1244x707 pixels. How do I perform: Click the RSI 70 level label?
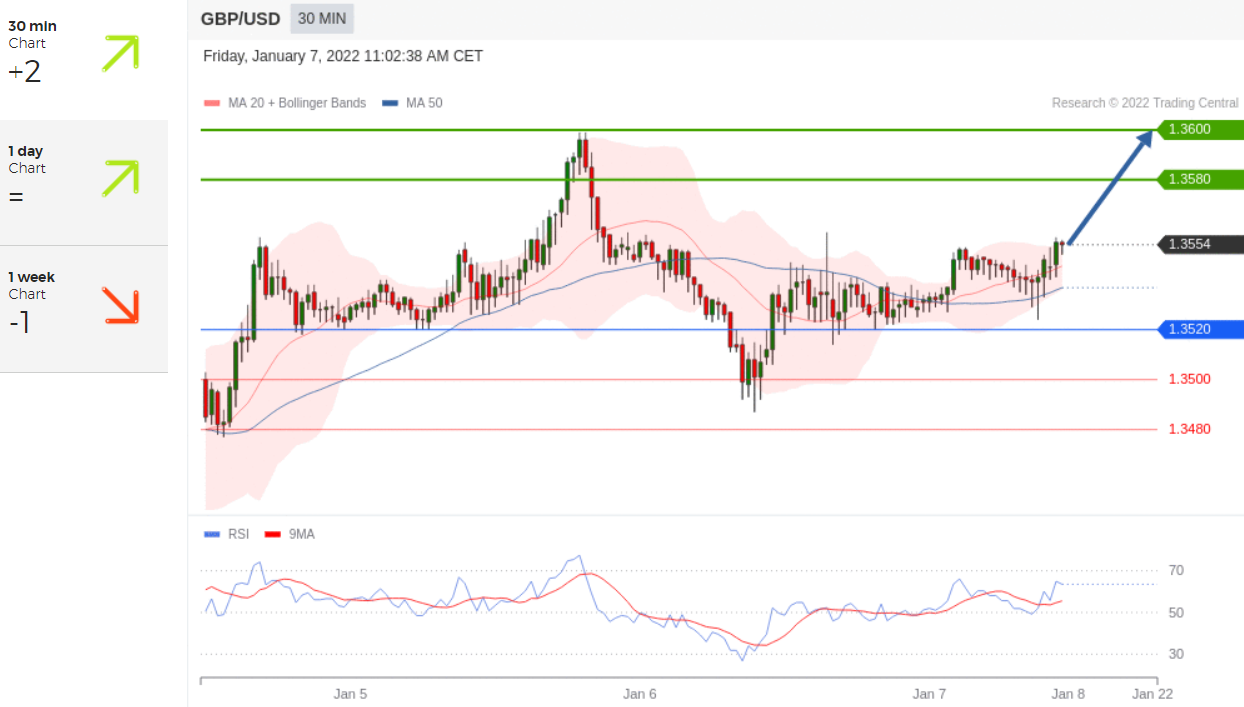[1176, 570]
